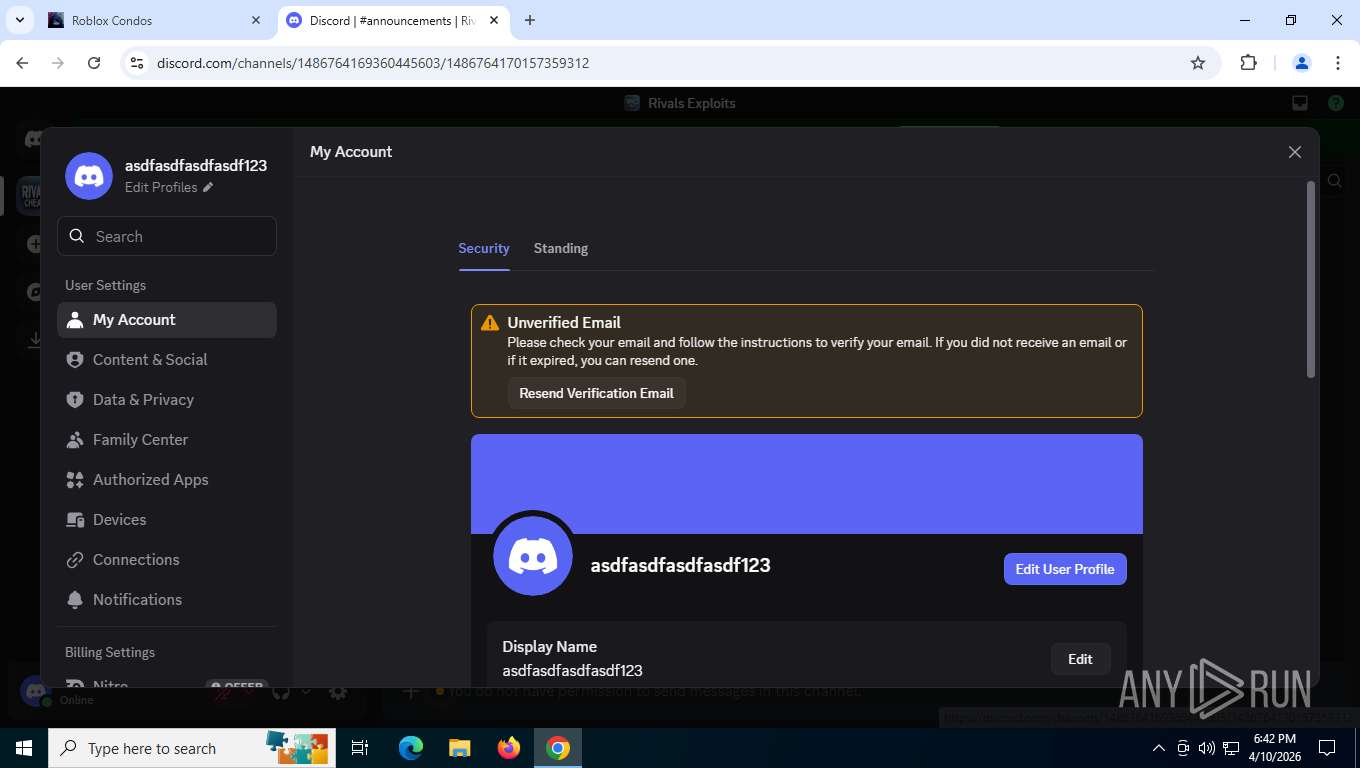Edit the Display Name
The image size is (1360, 768).
click(1080, 659)
